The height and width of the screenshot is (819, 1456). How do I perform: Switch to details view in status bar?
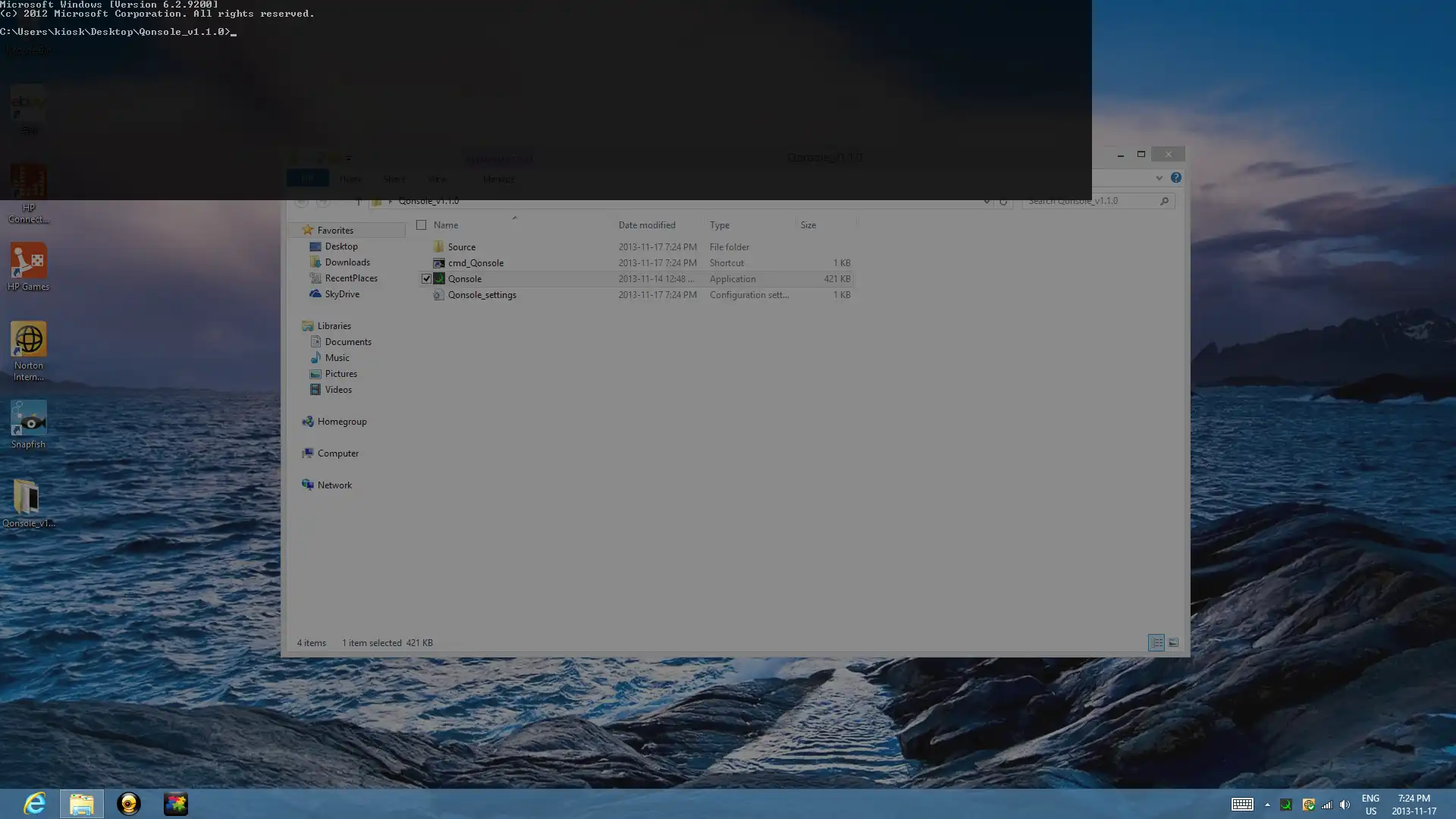(x=1156, y=642)
